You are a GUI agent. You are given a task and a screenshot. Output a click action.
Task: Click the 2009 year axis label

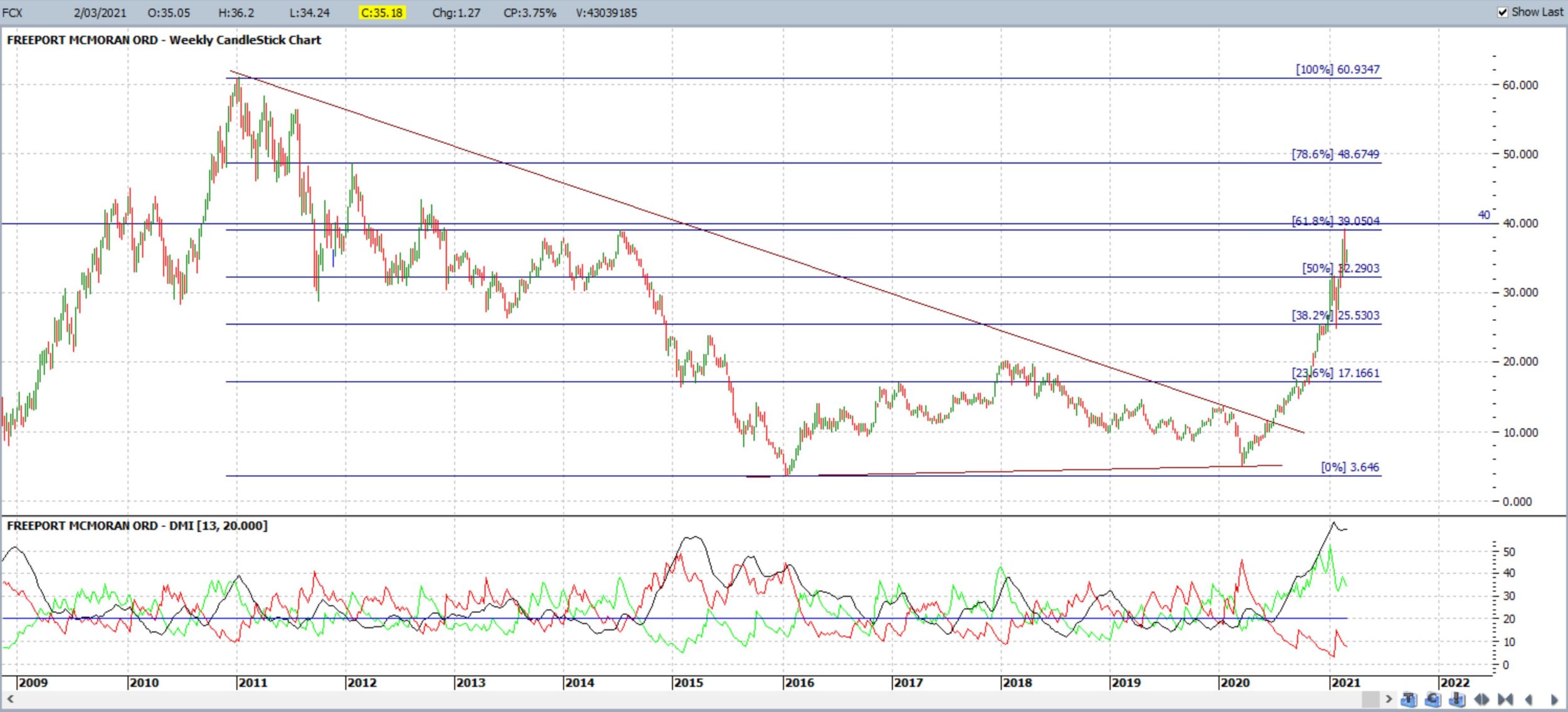33,683
